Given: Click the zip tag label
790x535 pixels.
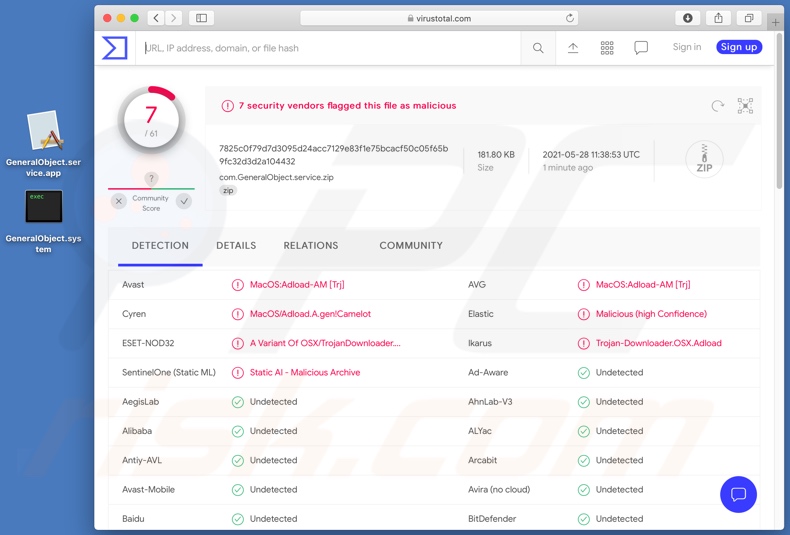Looking at the screenshot, I should [x=228, y=190].
